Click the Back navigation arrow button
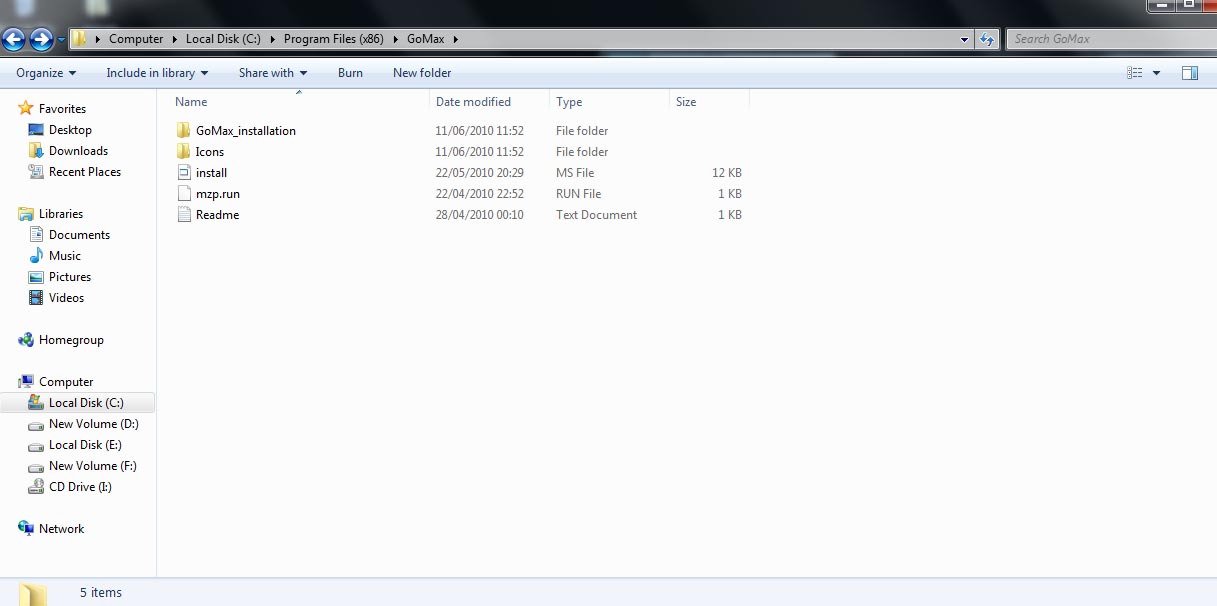1217x606 pixels. click(x=14, y=39)
